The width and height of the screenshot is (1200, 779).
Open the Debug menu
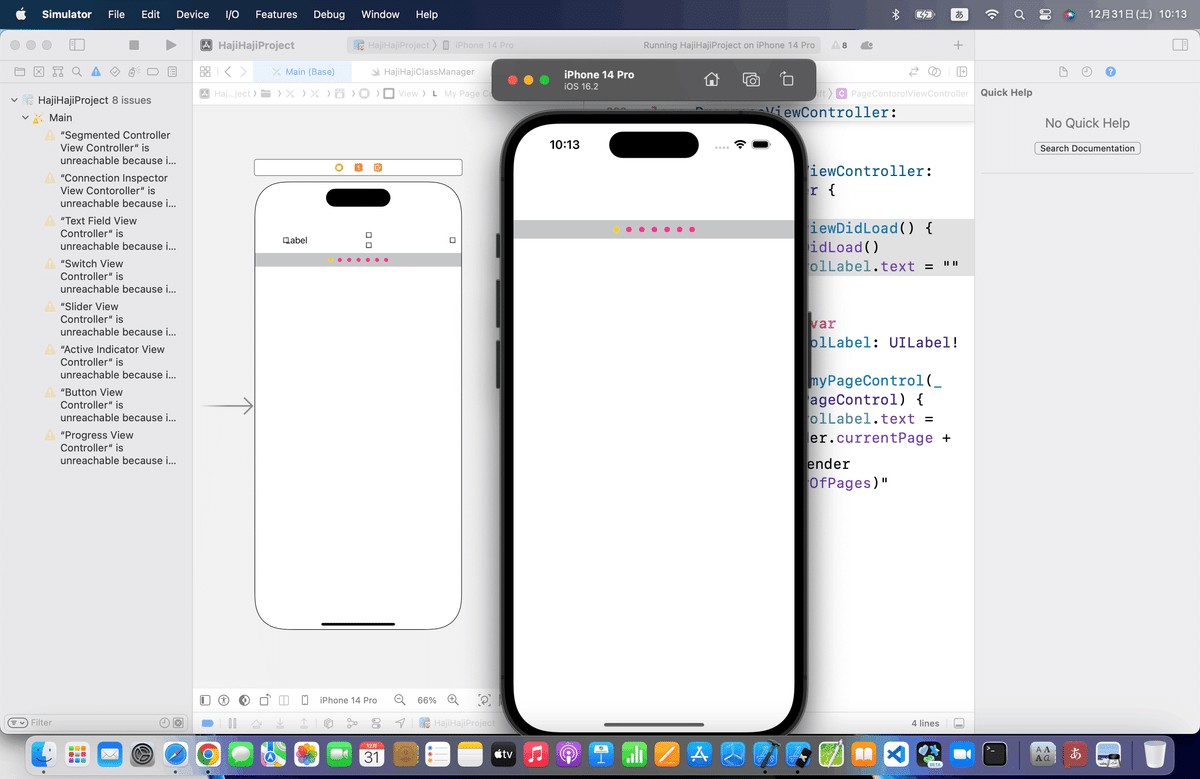coord(329,14)
